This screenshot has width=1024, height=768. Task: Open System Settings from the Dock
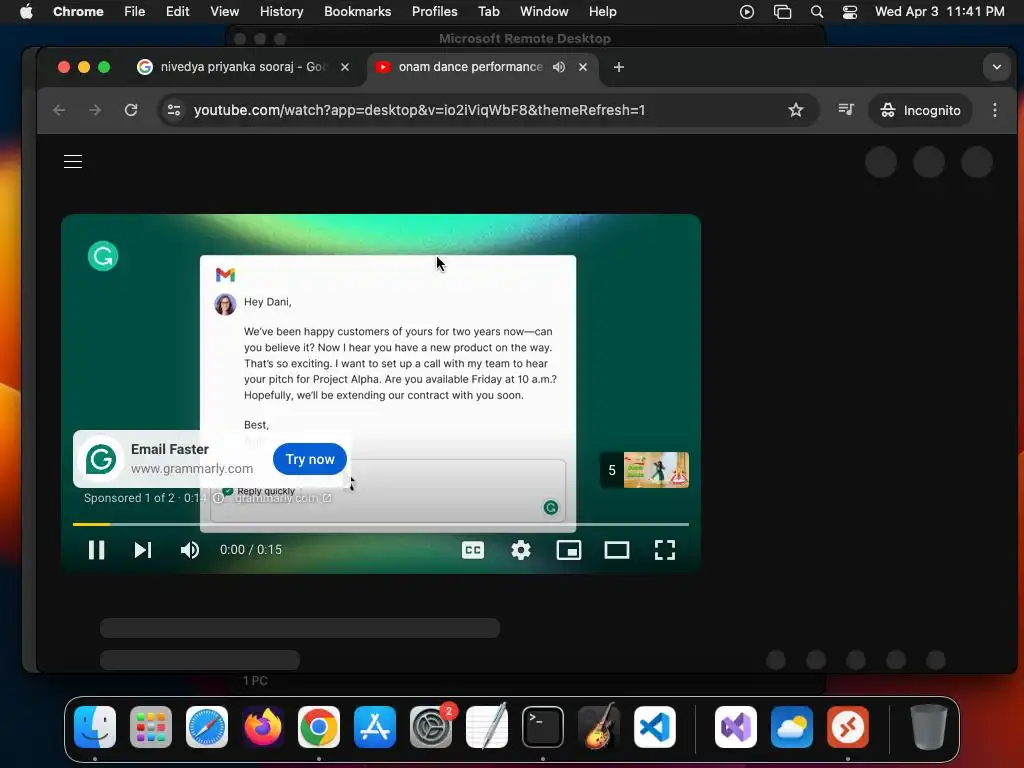(431, 727)
